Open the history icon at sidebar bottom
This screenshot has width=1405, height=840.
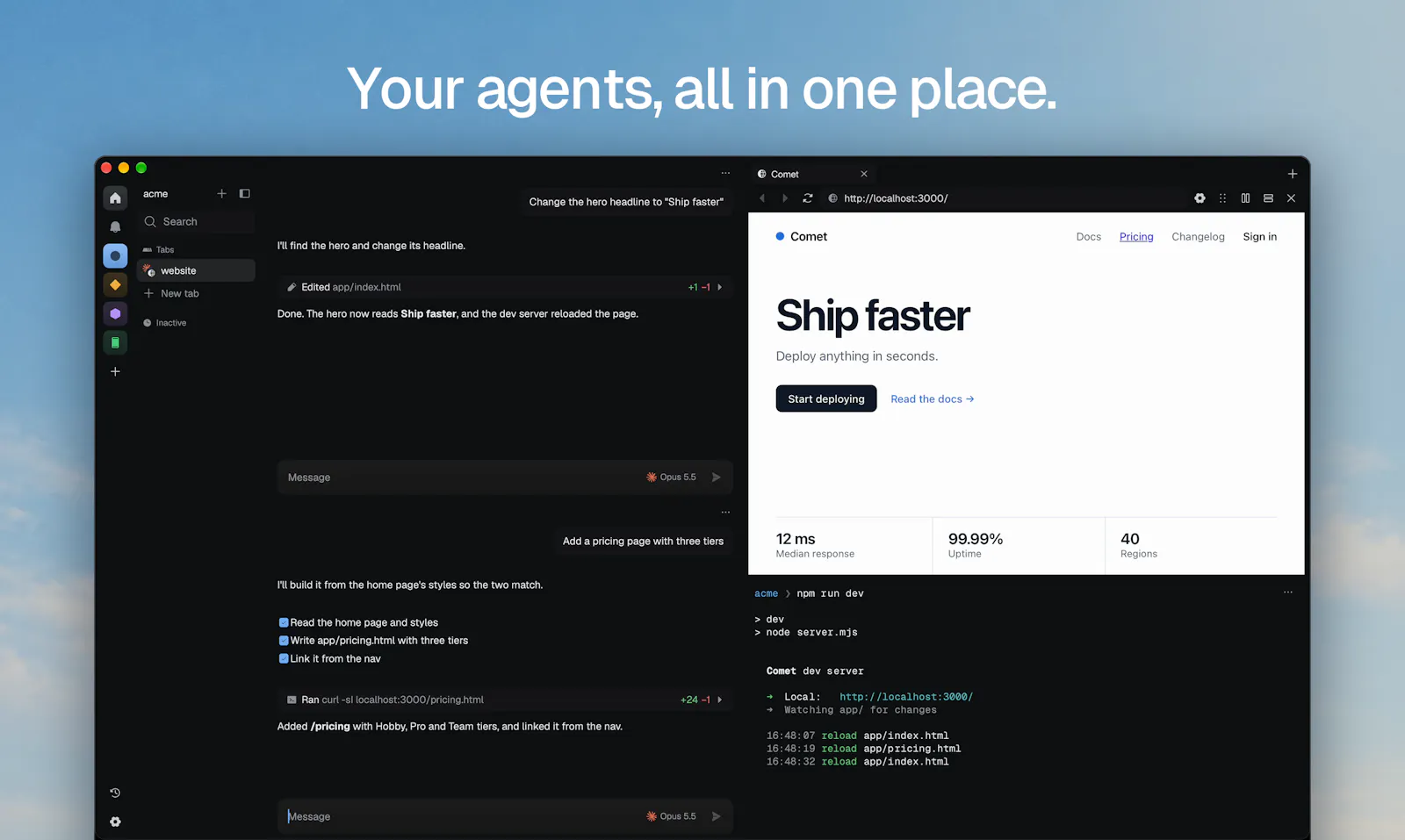pos(115,793)
